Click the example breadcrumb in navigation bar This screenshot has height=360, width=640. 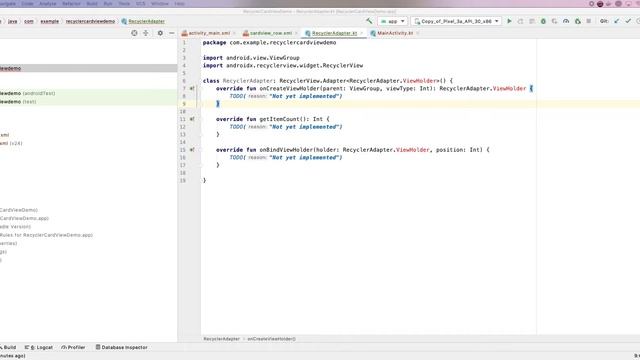point(50,21)
